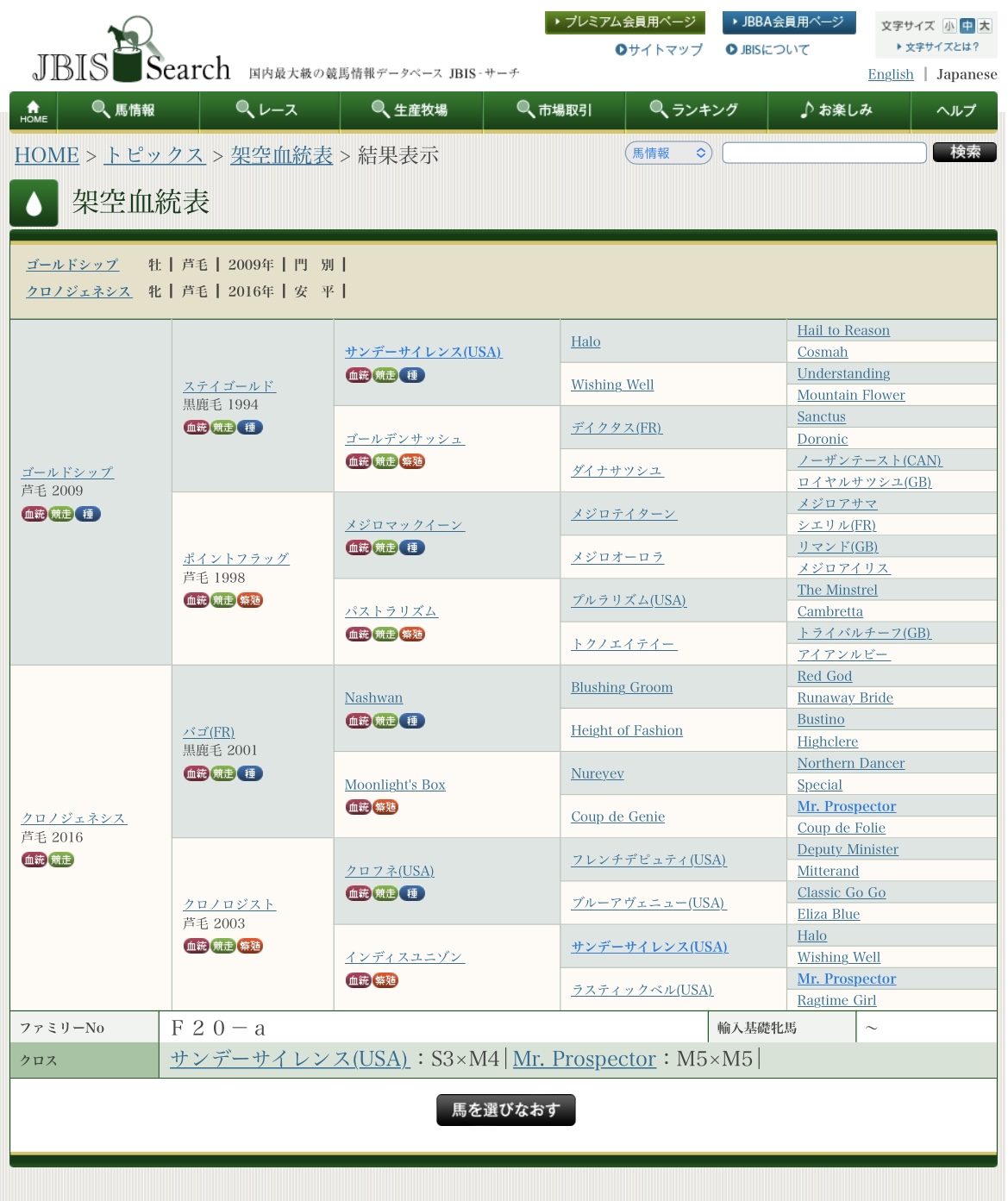The image size is (1008, 1201).
Task: Open the レース navigation menu
Action: tap(268, 110)
